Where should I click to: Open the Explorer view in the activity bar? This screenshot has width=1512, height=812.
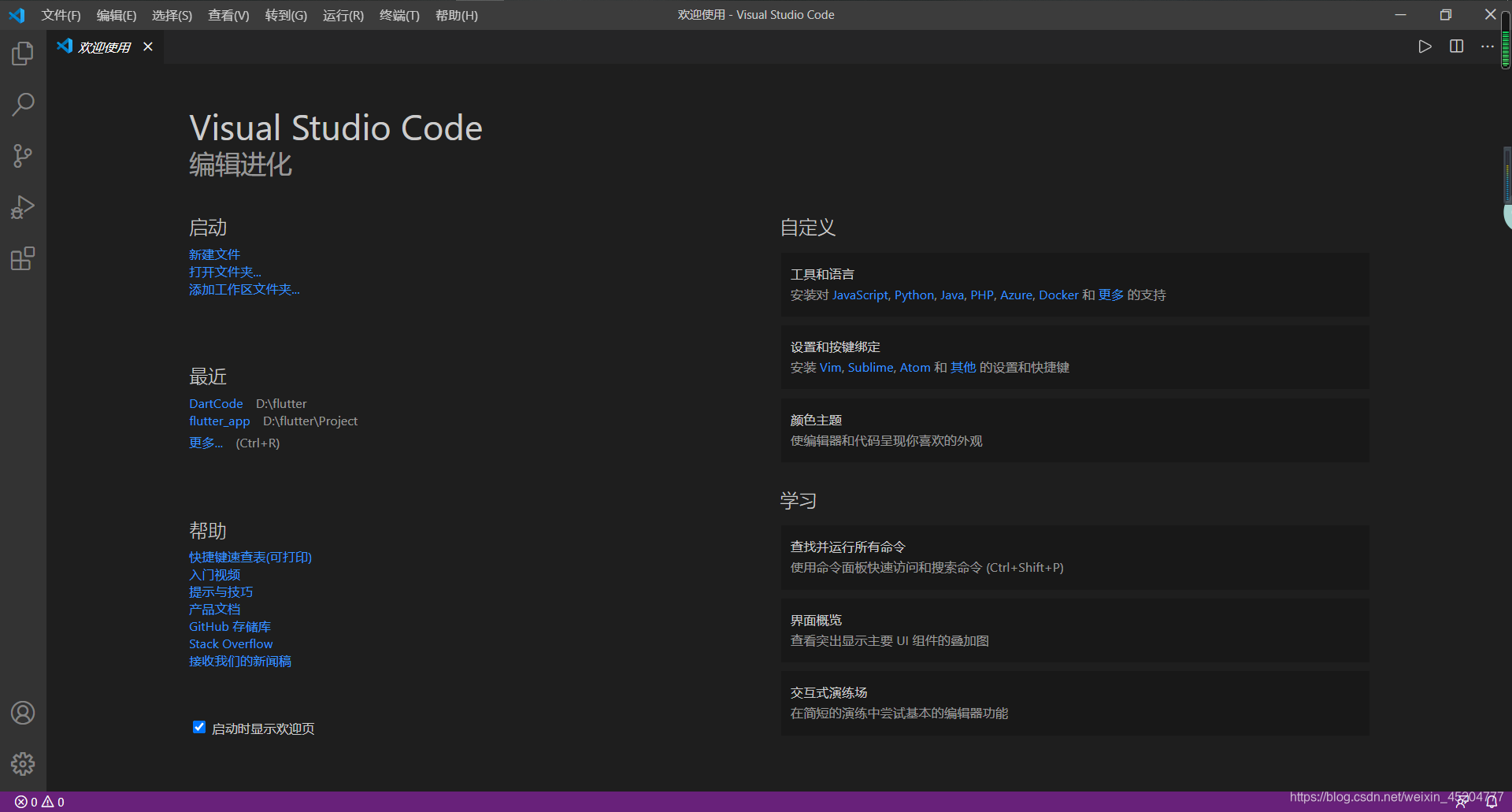23,54
